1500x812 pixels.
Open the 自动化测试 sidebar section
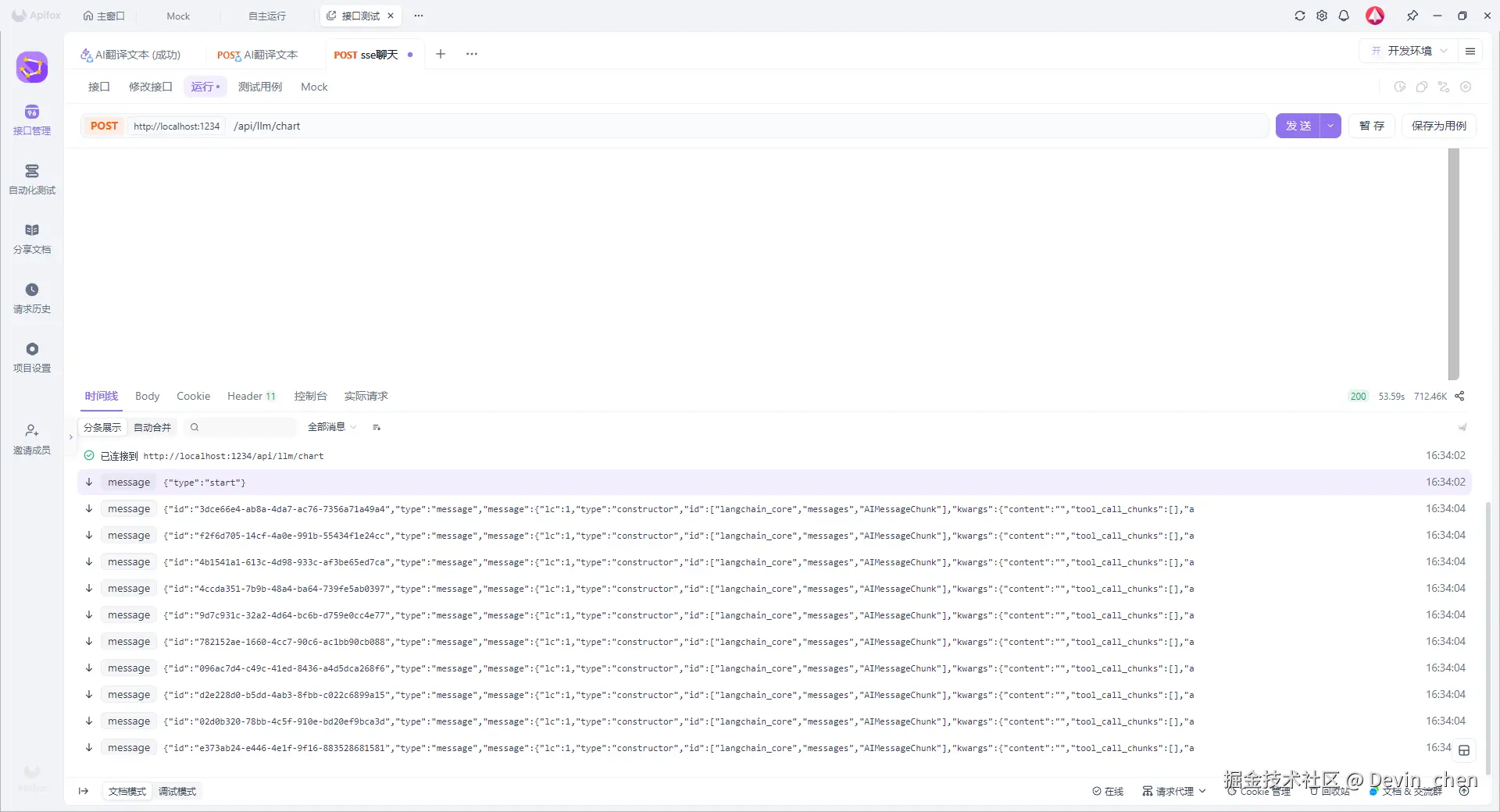tap(32, 180)
